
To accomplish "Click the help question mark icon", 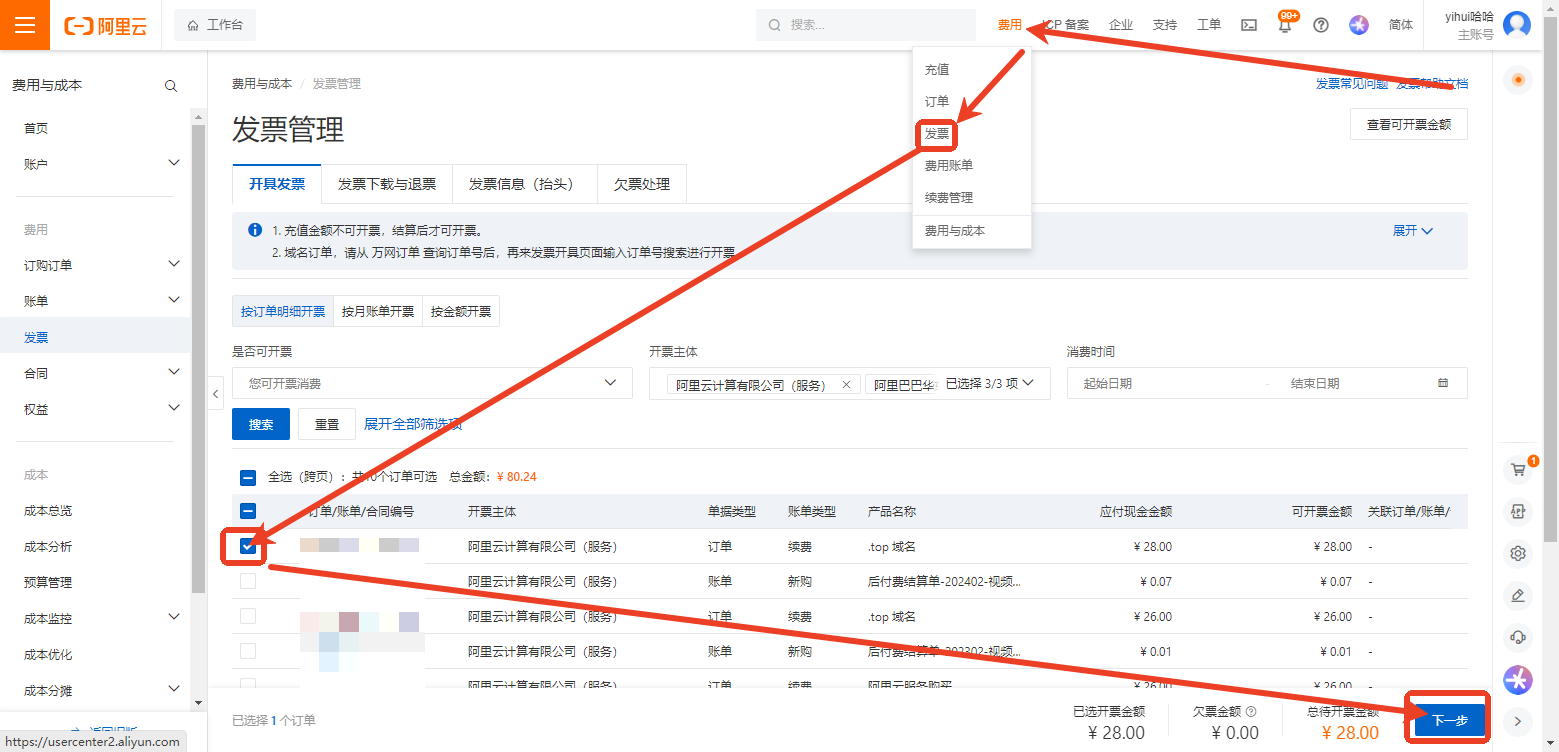I will [1321, 25].
